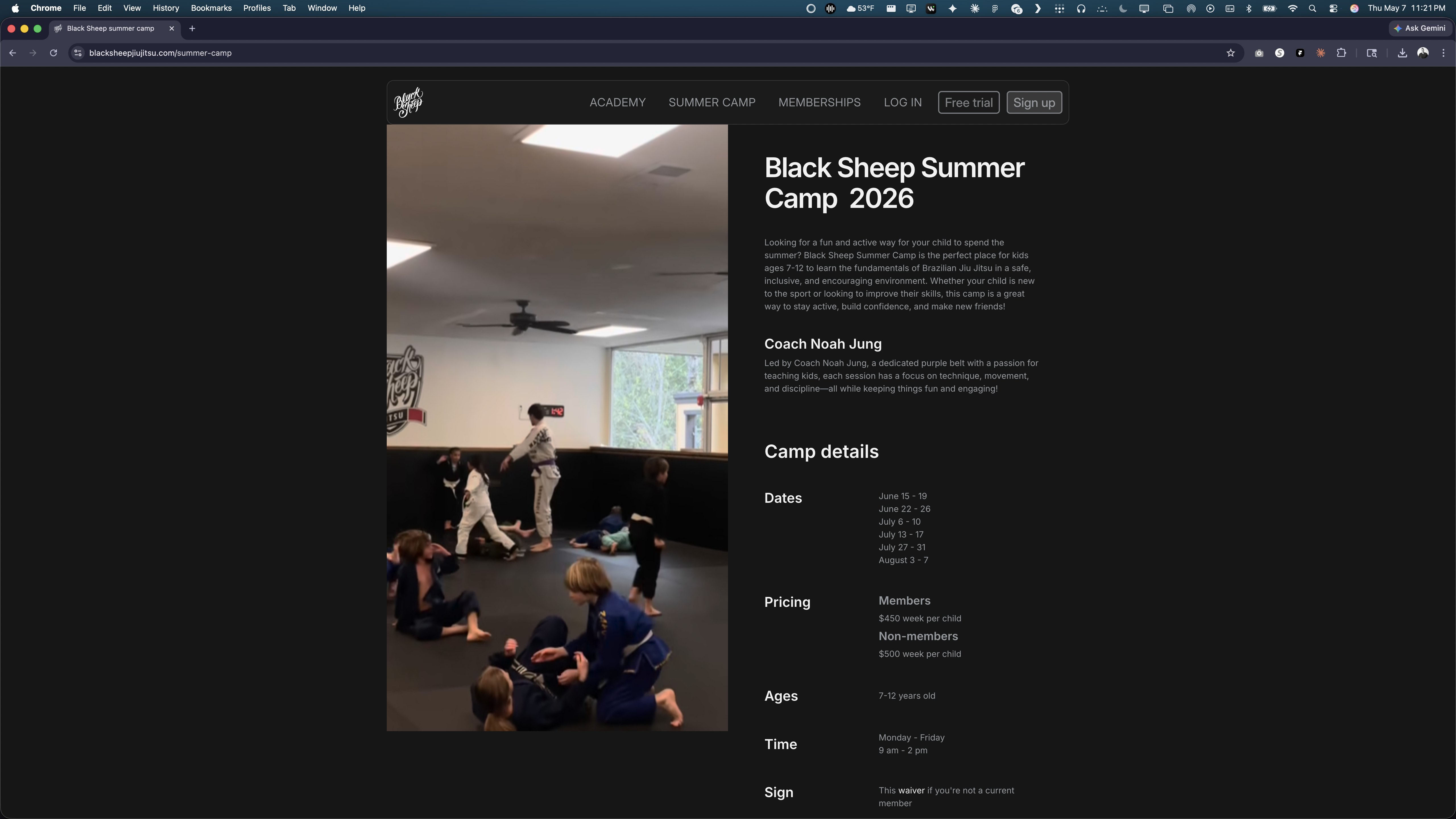Click the camera screenshot extension icon
This screenshot has width=1456, height=819.
(1259, 53)
